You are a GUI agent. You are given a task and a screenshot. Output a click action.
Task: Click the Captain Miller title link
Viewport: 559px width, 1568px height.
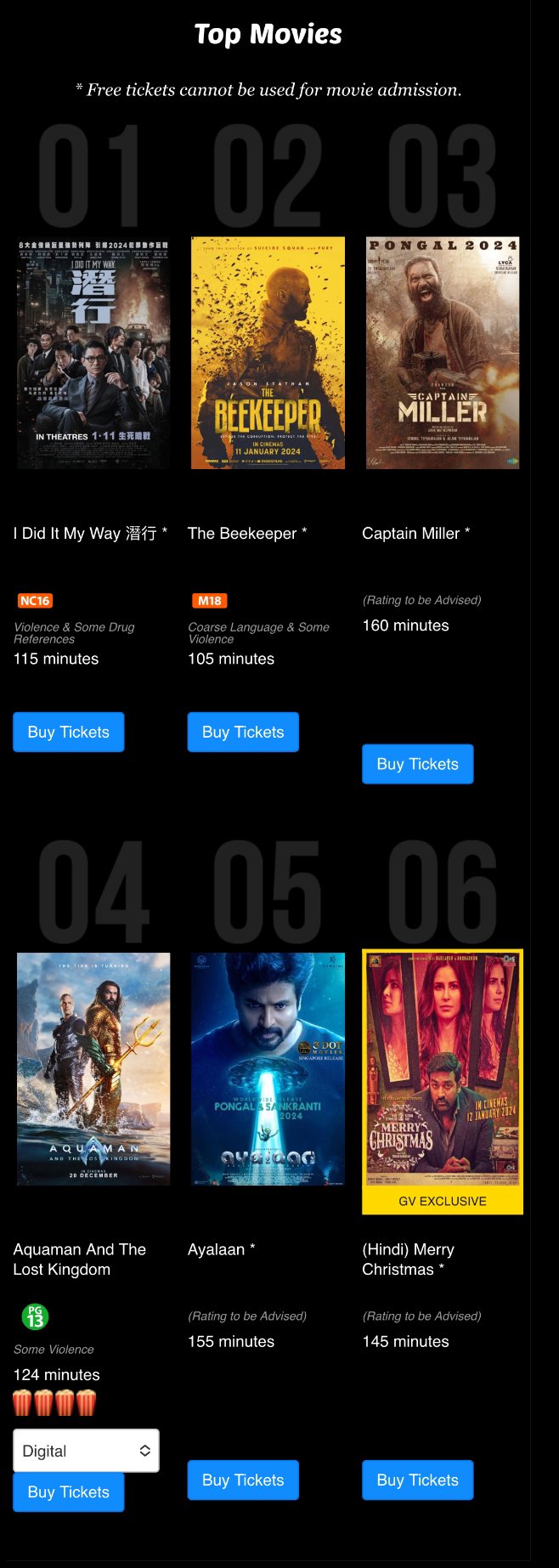pos(410,533)
